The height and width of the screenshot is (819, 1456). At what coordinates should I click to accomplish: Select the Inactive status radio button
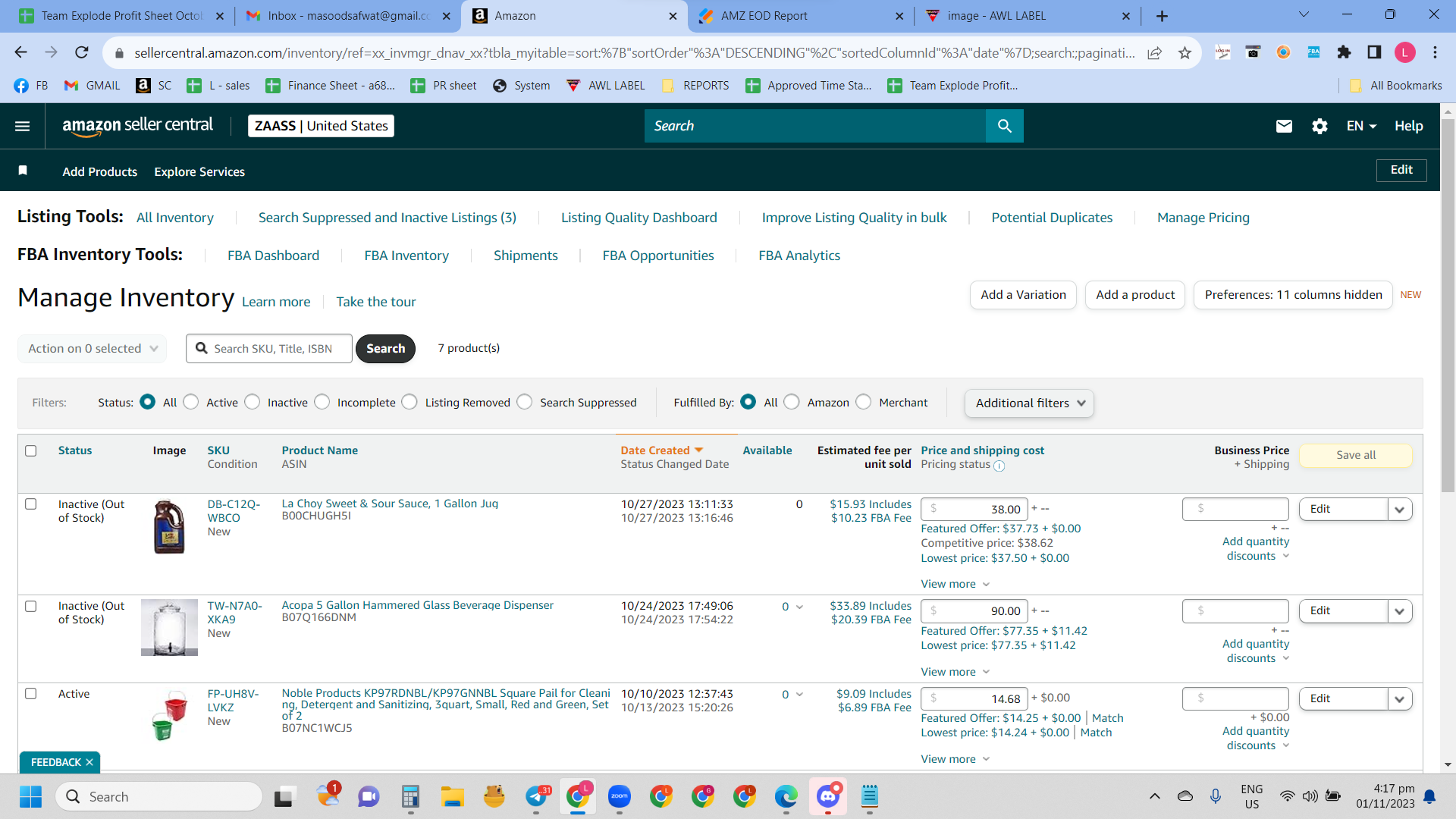[x=253, y=402]
